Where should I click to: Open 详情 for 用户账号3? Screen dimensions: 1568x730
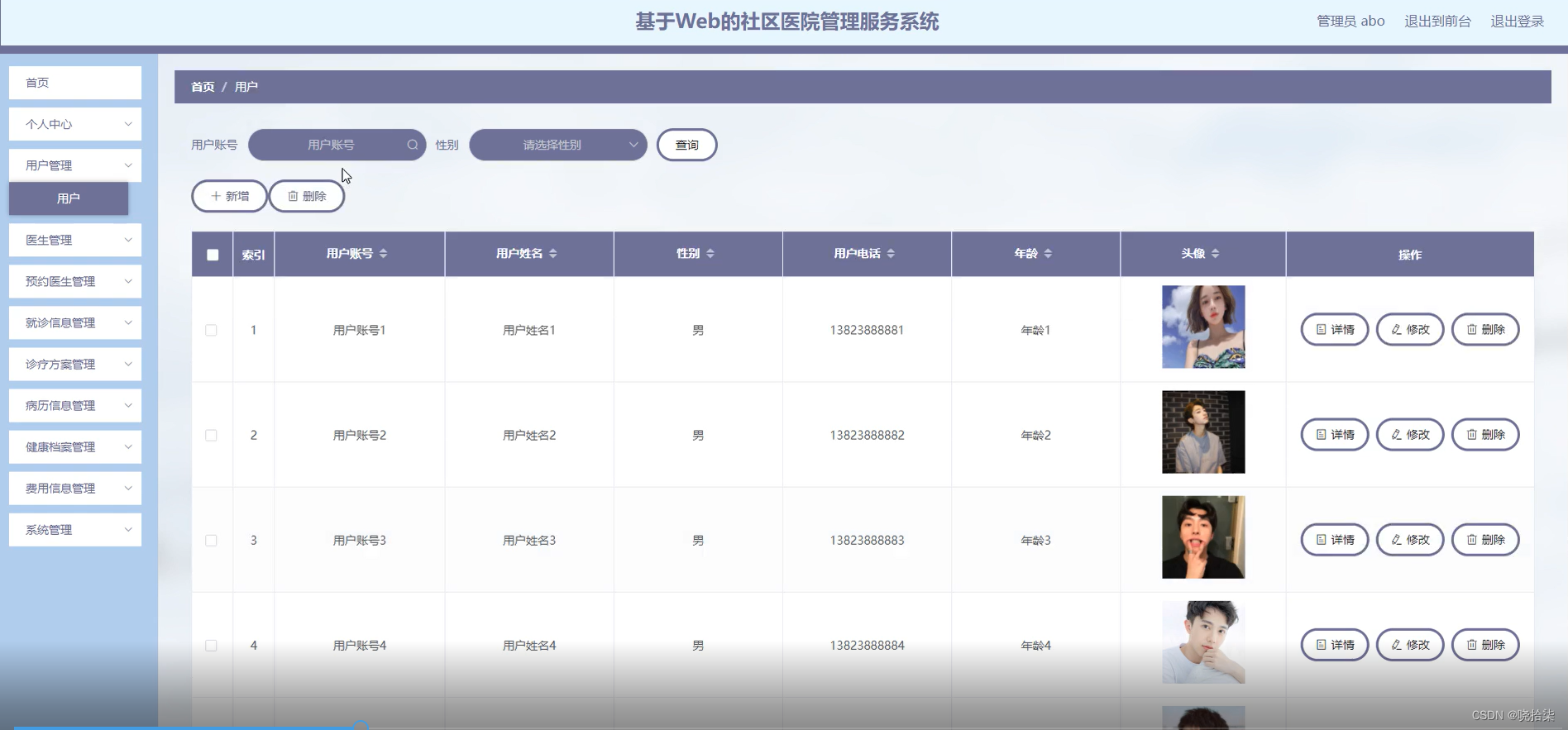1335,539
